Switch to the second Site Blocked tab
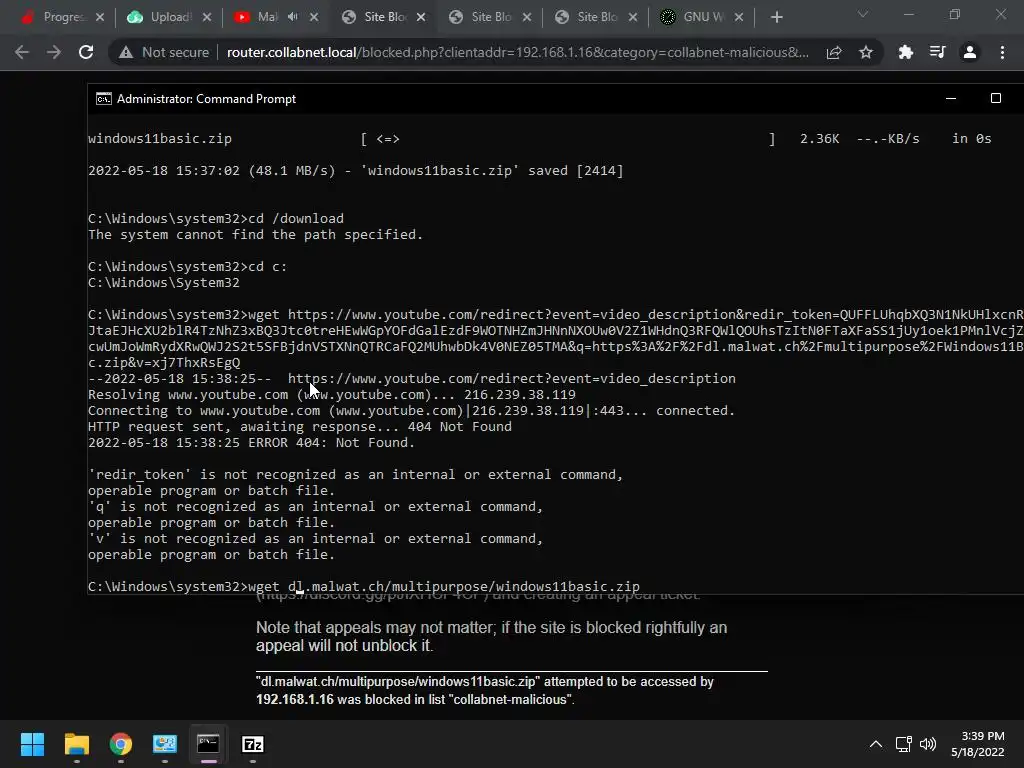The width and height of the screenshot is (1024, 768). click(x=482, y=17)
